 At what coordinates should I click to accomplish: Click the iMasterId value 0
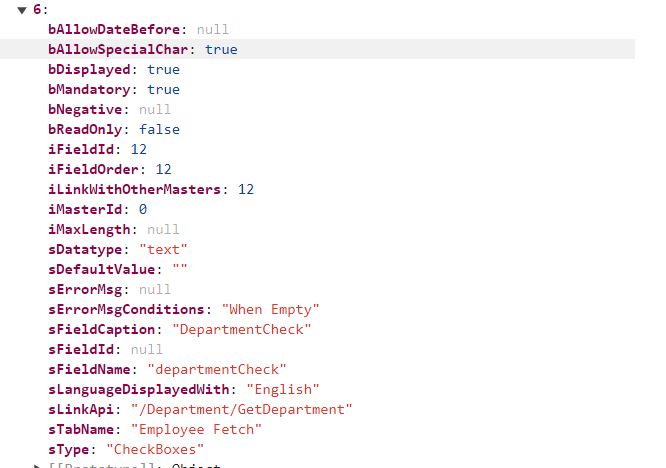[143, 209]
